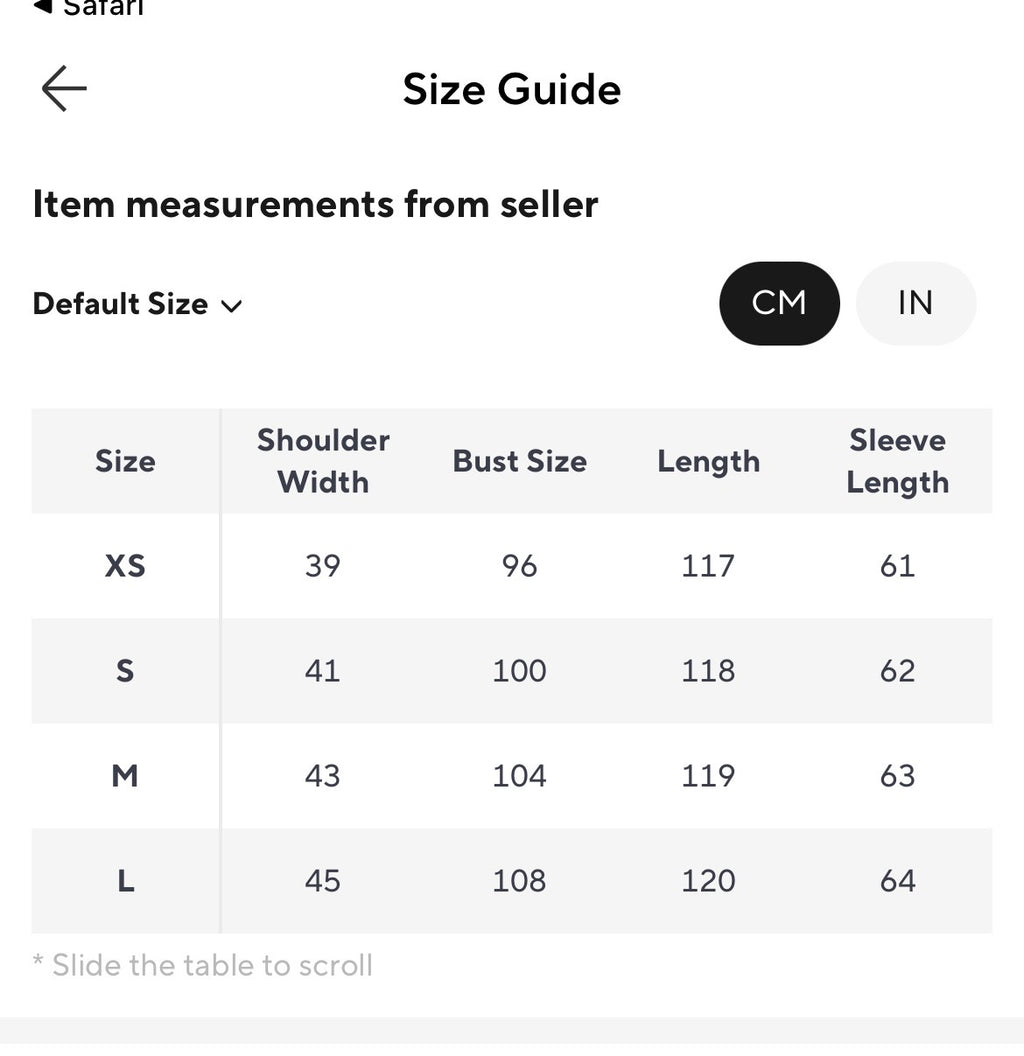Tap the back arrow icon

pyautogui.click(x=64, y=88)
